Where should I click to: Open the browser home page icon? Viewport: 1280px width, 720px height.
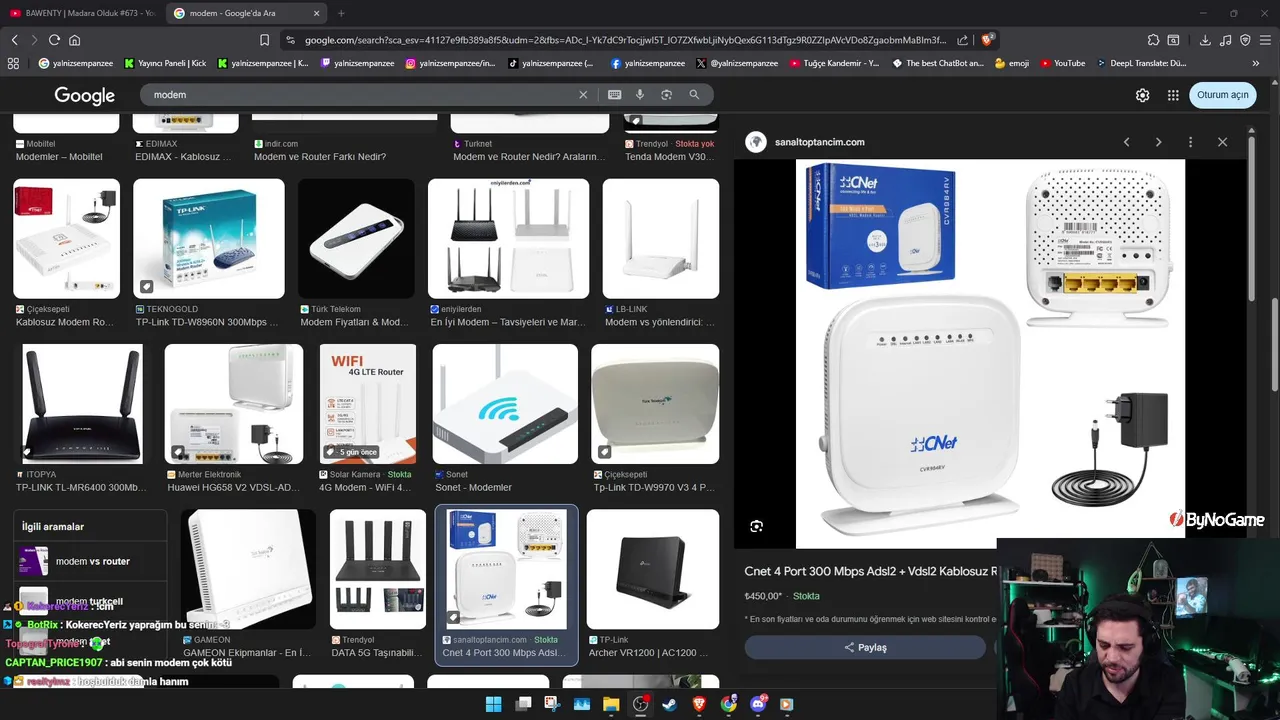[74, 40]
